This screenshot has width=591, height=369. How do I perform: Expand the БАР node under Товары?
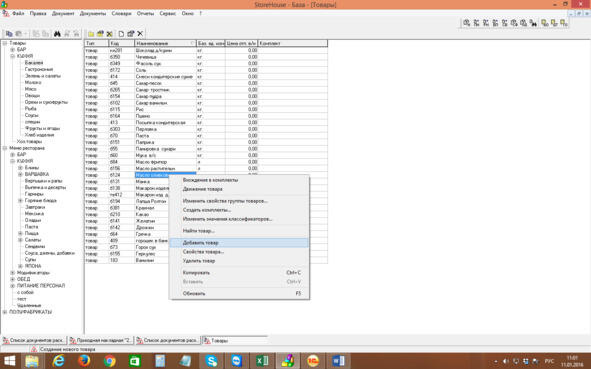pyautogui.click(x=12, y=50)
